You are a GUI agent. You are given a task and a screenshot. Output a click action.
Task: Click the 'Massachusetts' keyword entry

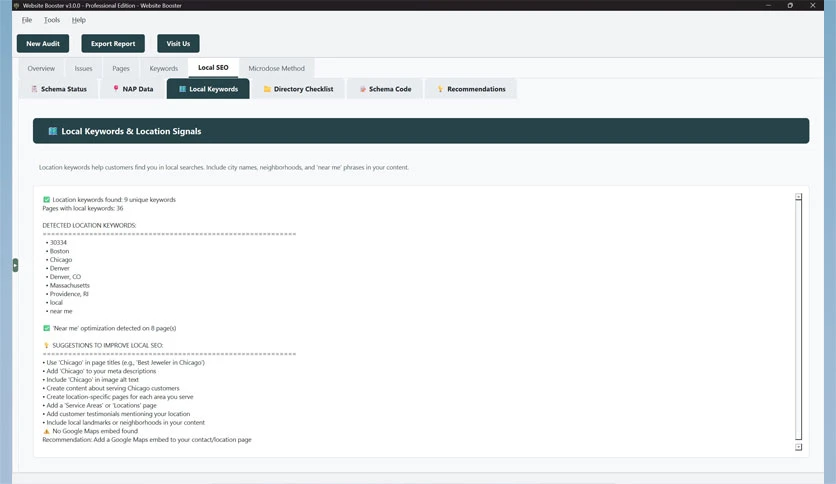click(68, 285)
